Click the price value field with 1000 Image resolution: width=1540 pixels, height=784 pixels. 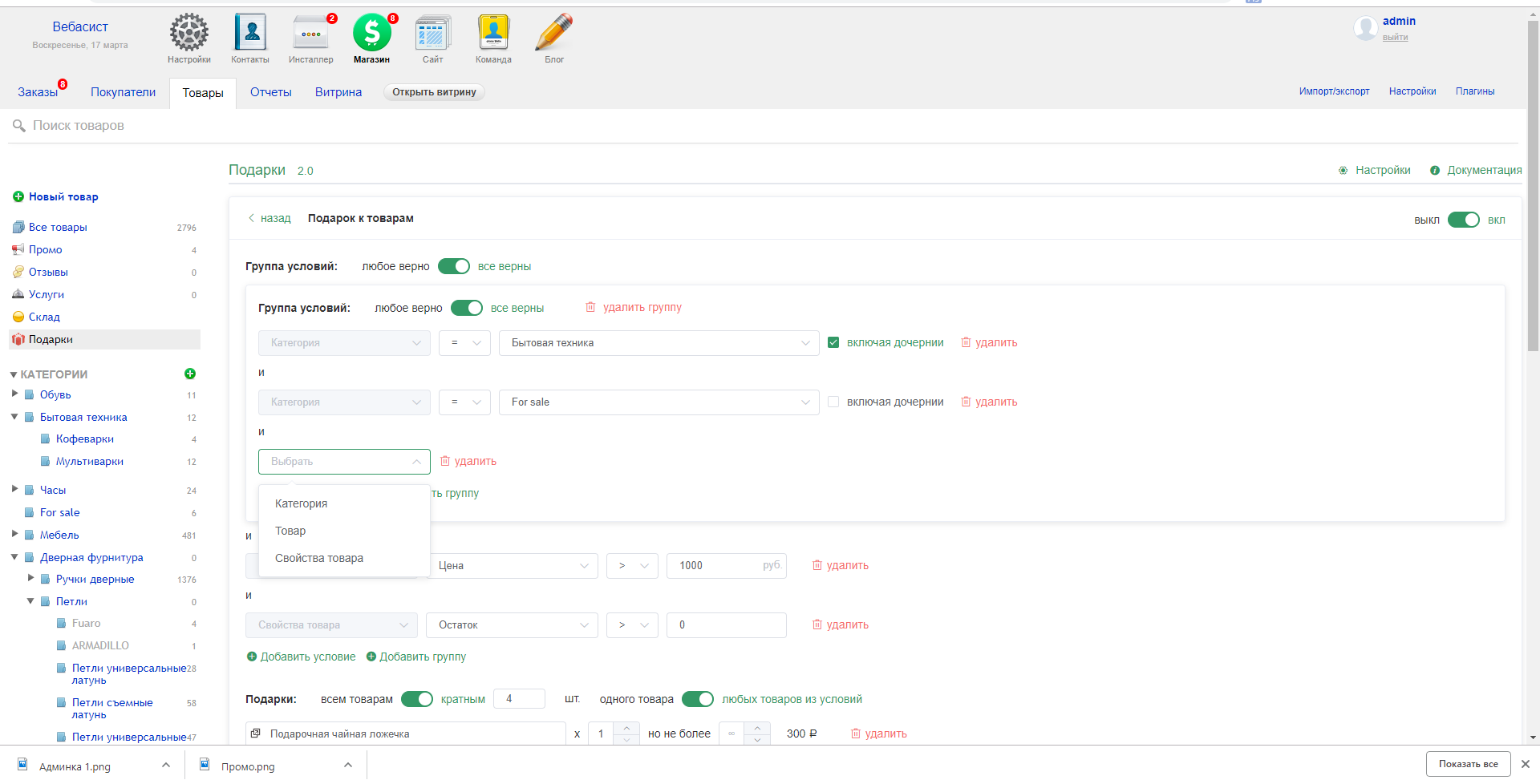[x=726, y=566]
